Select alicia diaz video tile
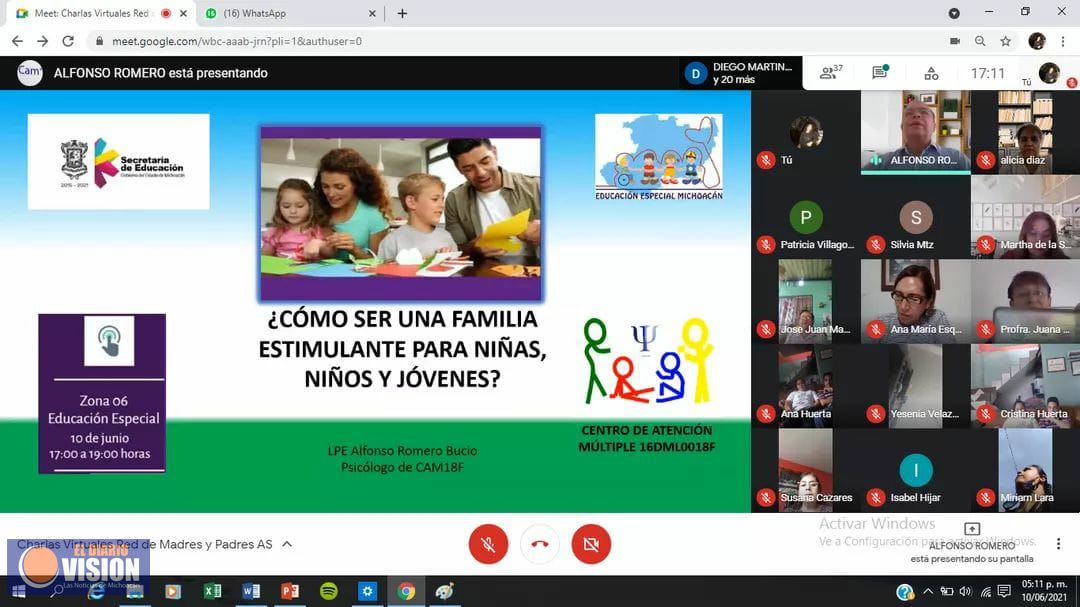The image size is (1080, 607). click(x=1026, y=132)
